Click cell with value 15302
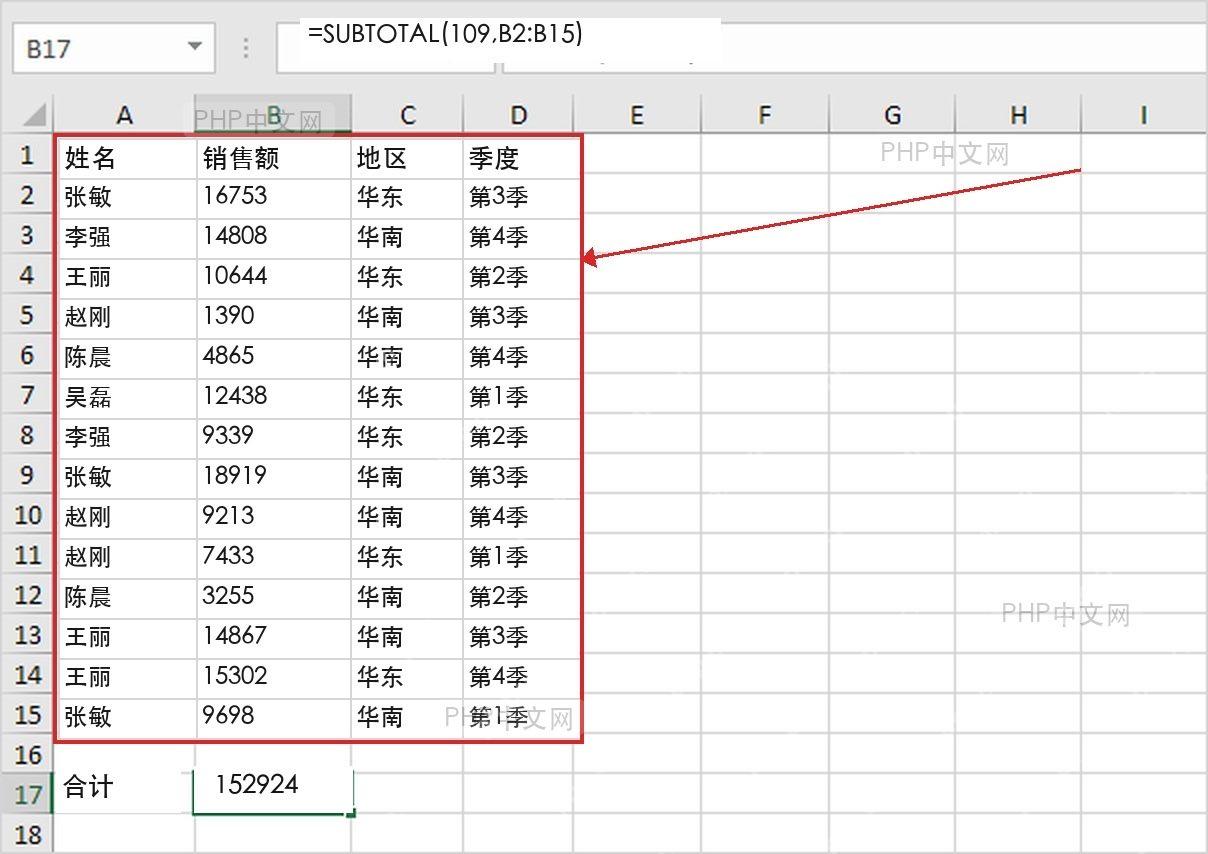1208x854 pixels. (x=274, y=677)
